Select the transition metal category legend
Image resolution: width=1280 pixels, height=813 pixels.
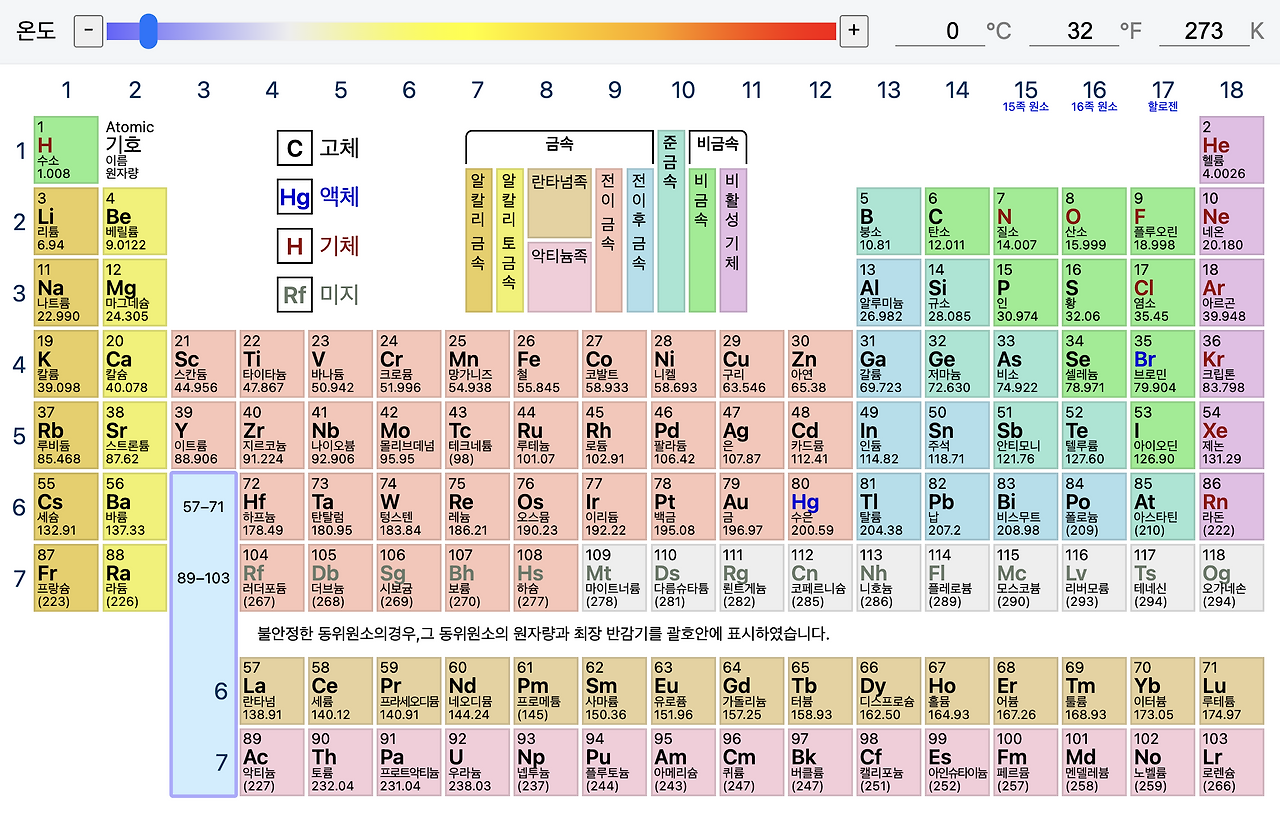coord(609,240)
